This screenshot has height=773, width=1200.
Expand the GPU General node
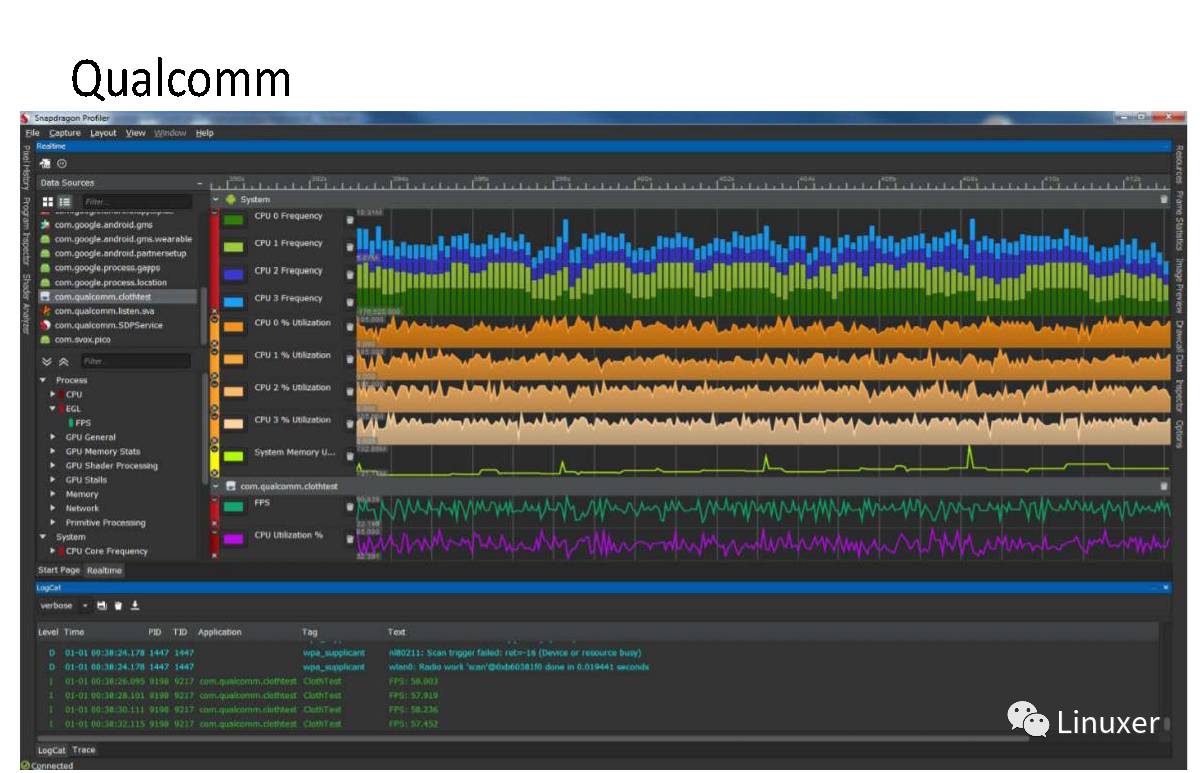53,437
